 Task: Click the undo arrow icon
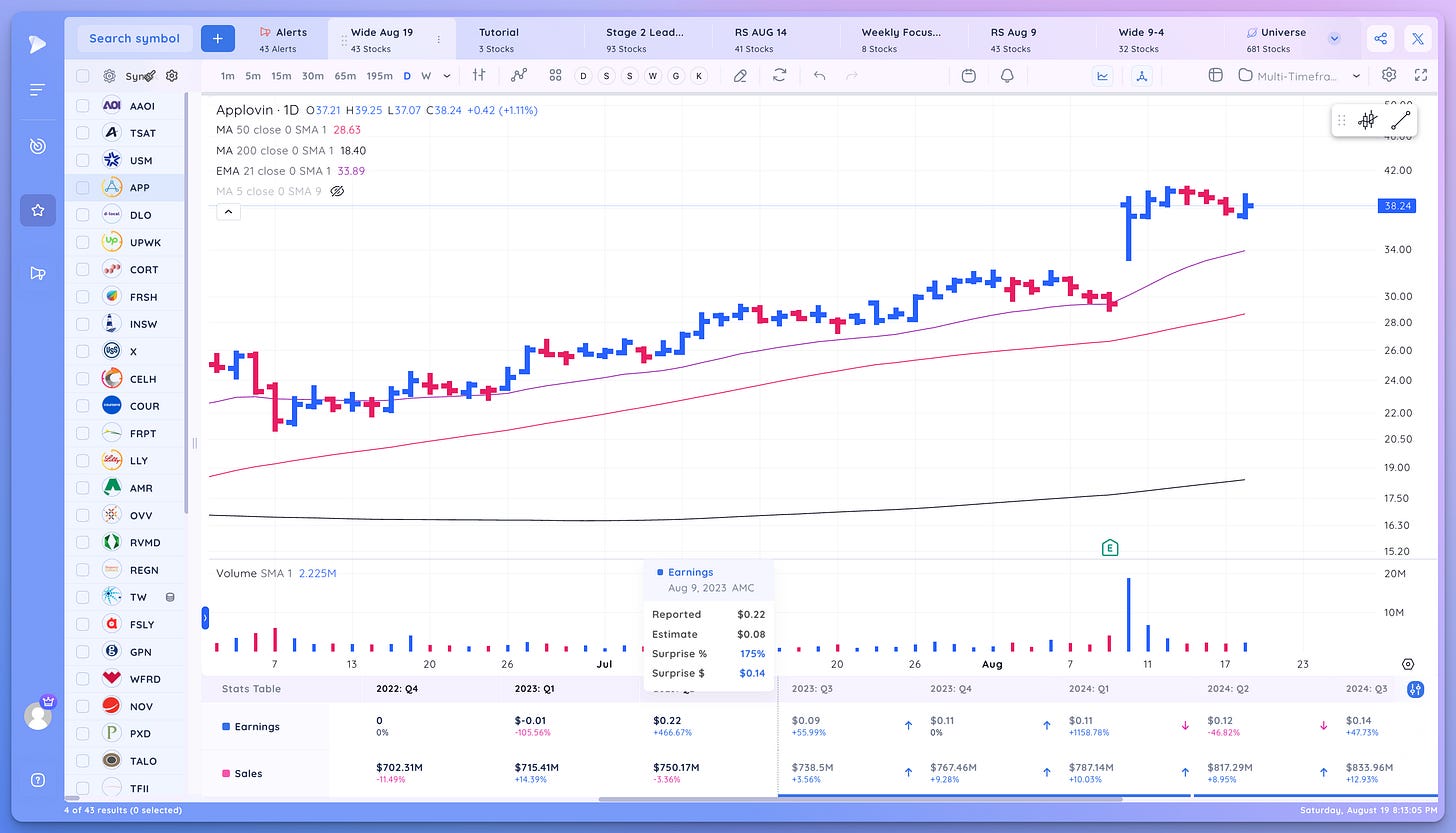click(x=819, y=75)
